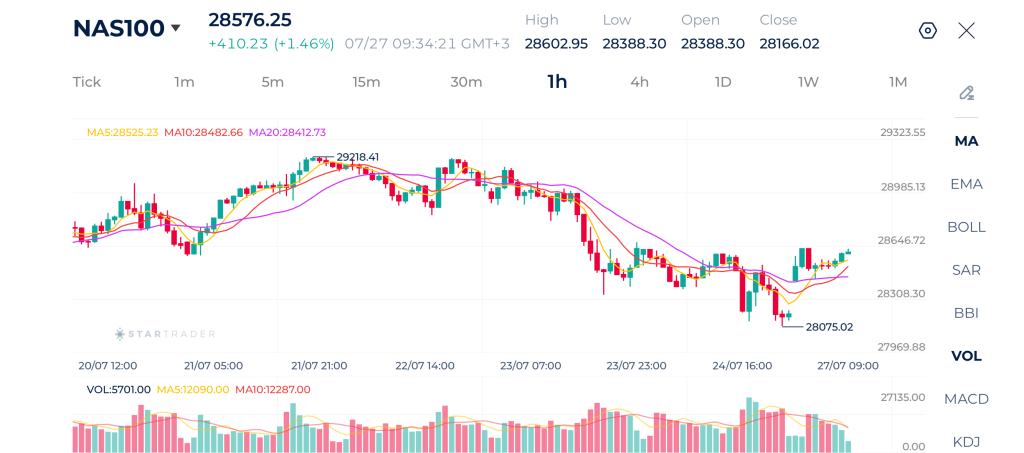This screenshot has width=1024, height=453.
Task: Switch to 1M monthly timeframe
Action: [898, 82]
